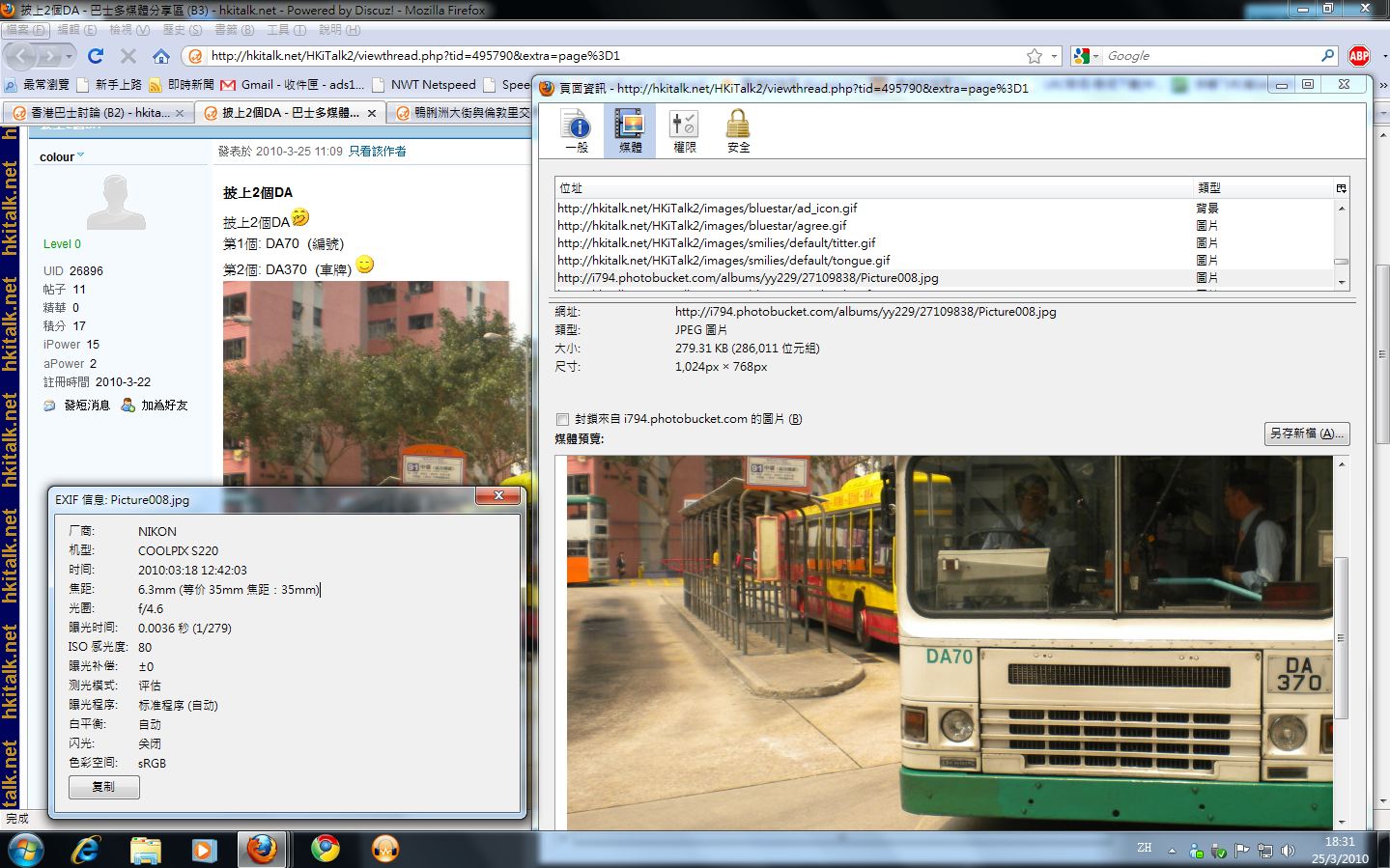Open the 歷史 (History) menu

coord(182,30)
